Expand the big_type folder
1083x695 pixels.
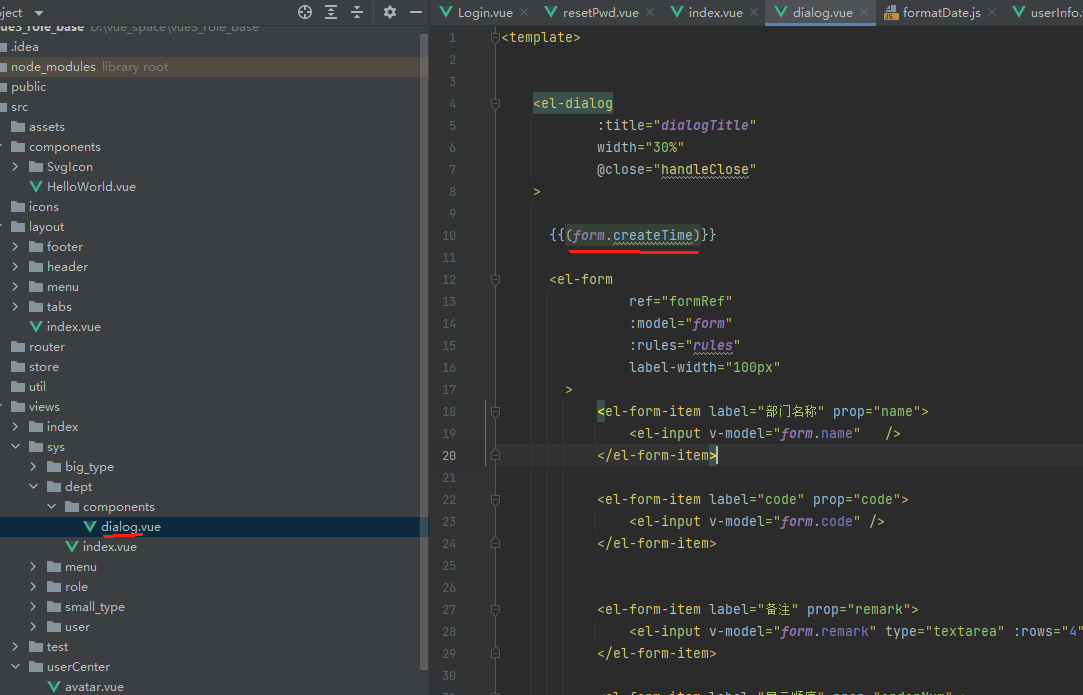(33, 466)
